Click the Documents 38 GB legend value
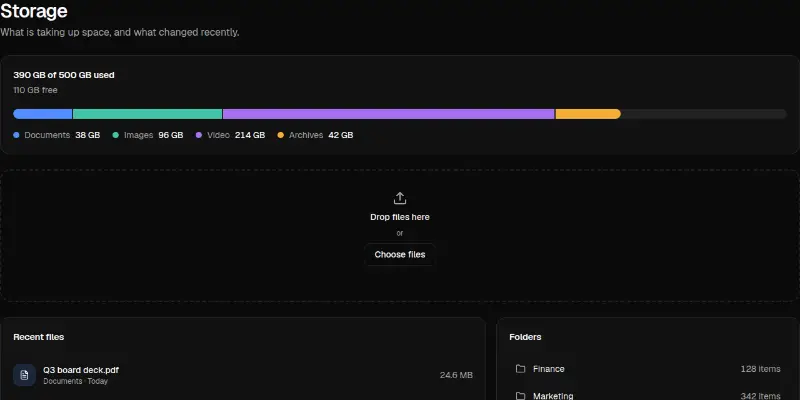This screenshot has width=800, height=400. click(x=88, y=135)
